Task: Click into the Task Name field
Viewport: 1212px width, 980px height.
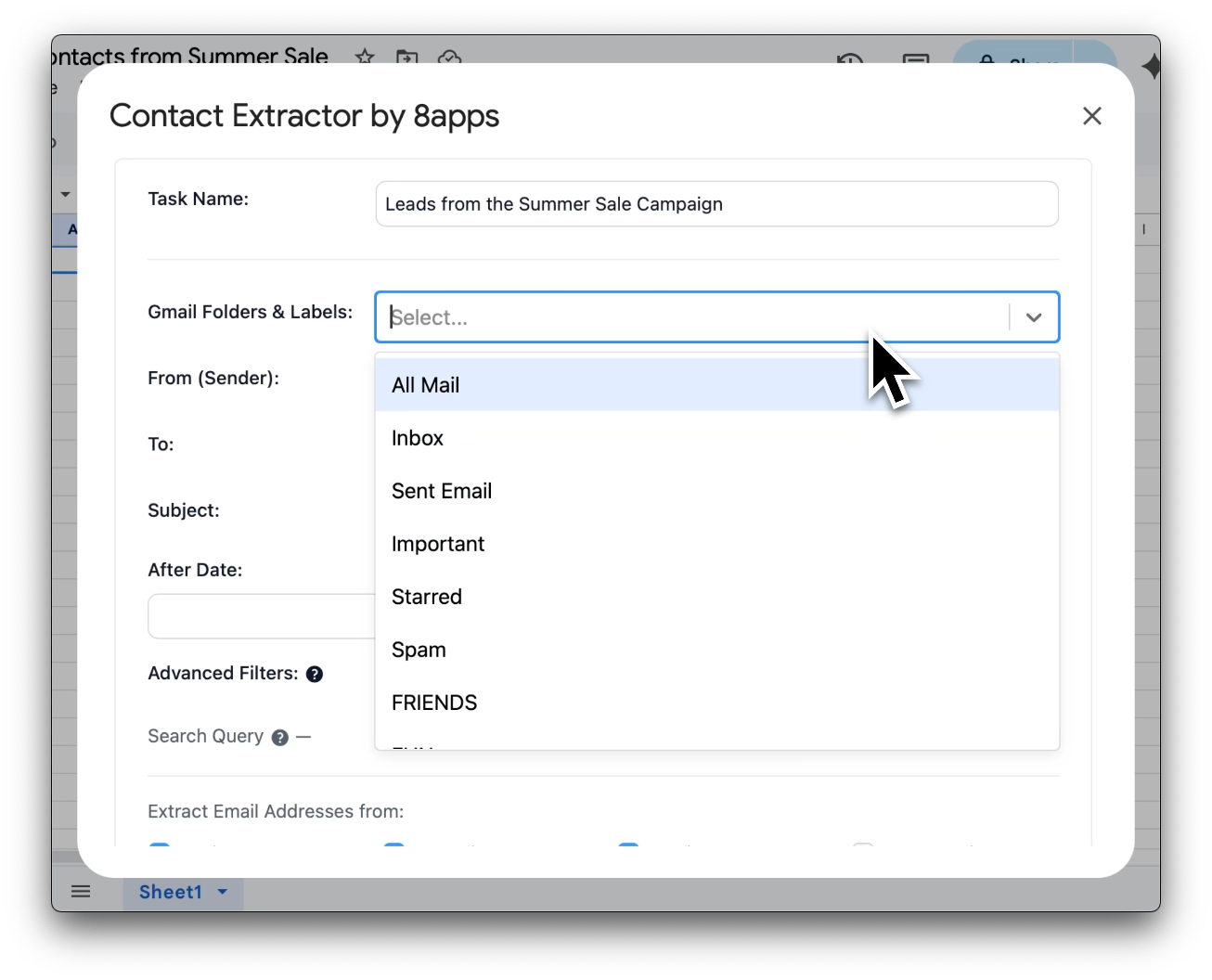Action: (x=716, y=204)
